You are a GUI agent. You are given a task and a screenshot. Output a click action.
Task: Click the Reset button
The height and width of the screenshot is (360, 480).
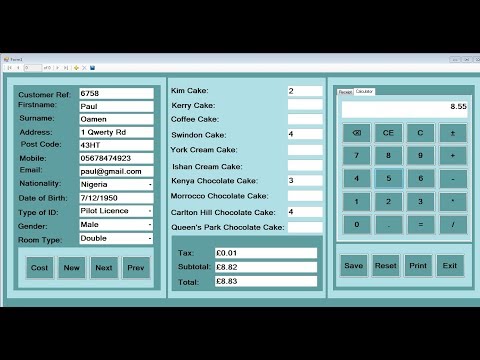(386, 266)
